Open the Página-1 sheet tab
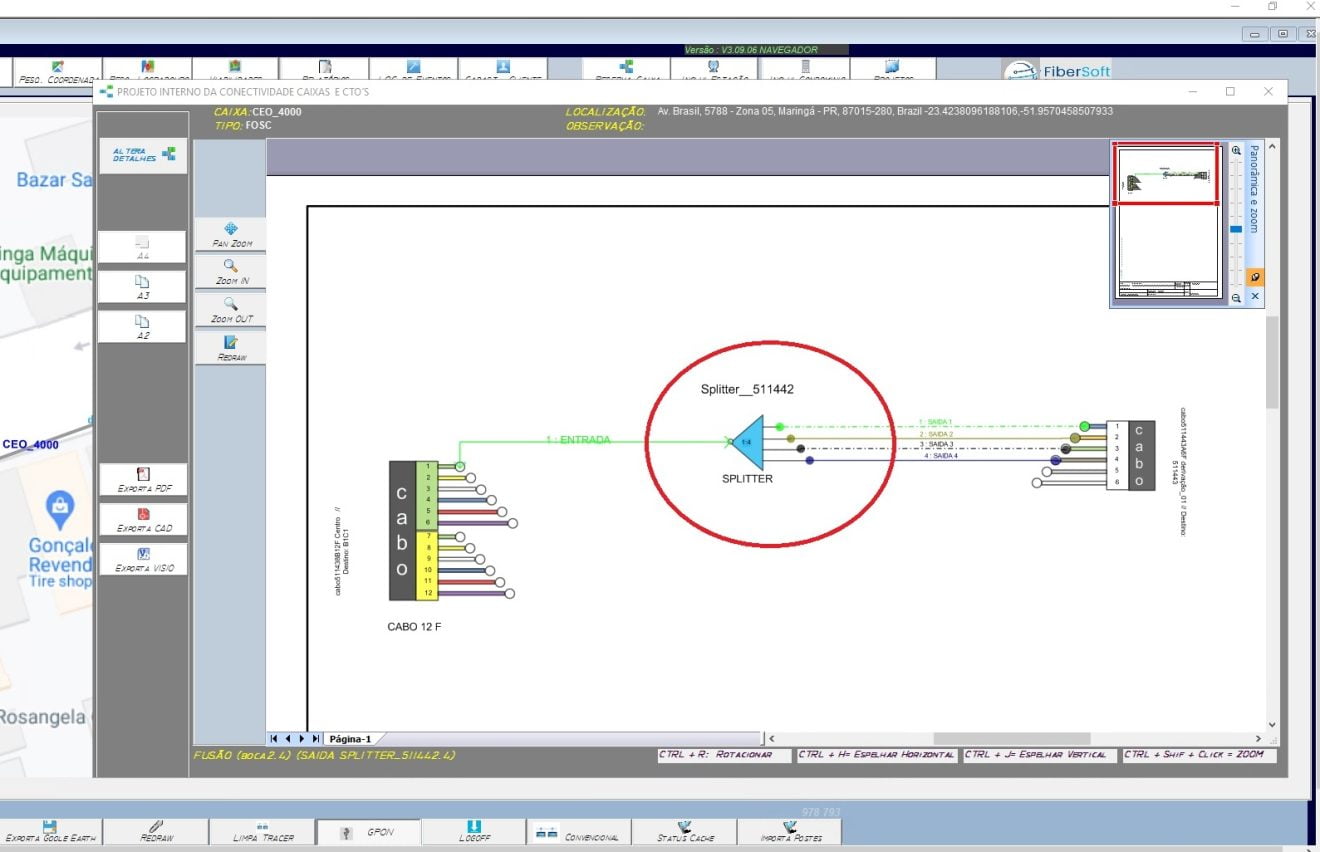This screenshot has width=1320, height=852. click(350, 738)
